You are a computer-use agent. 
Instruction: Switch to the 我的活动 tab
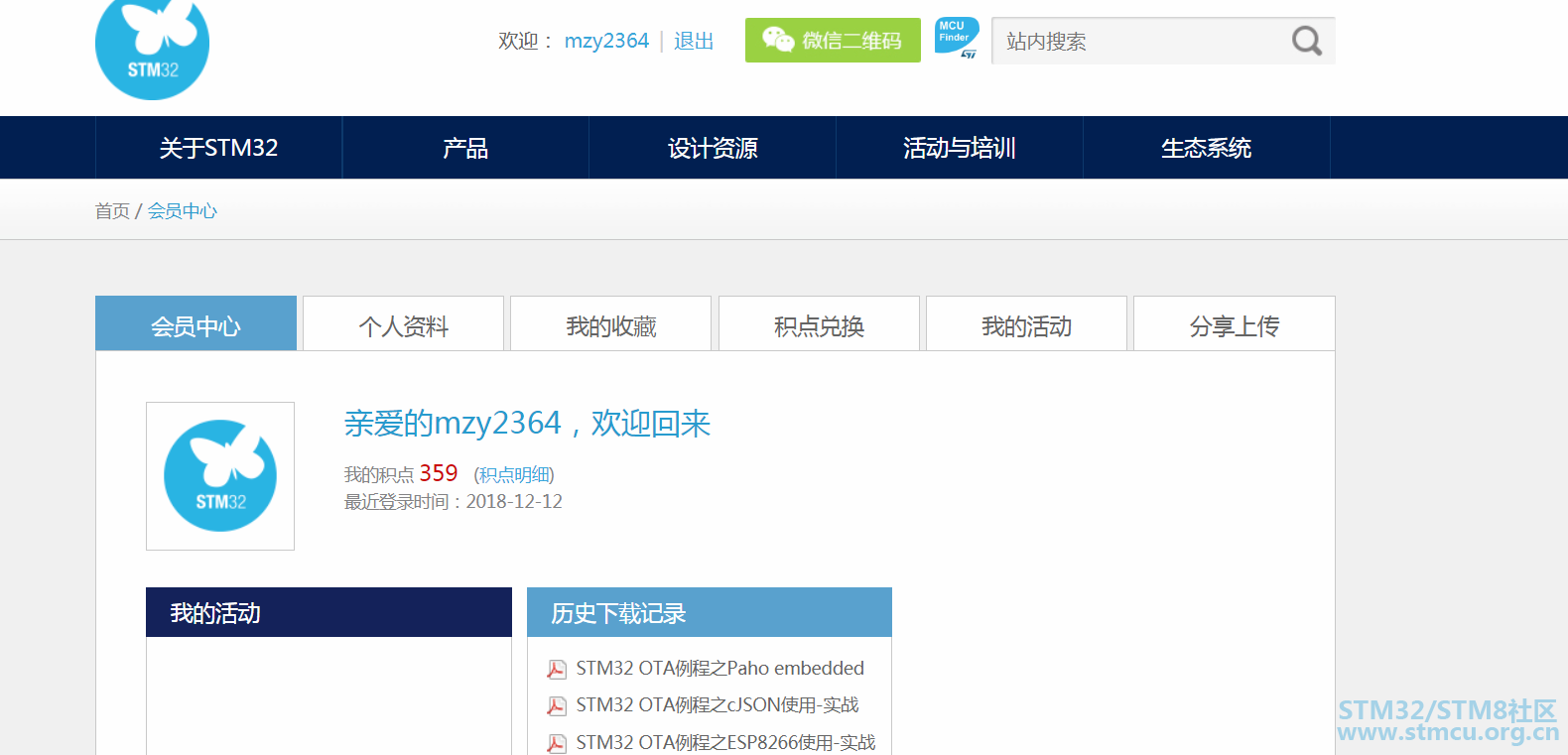[1026, 323]
